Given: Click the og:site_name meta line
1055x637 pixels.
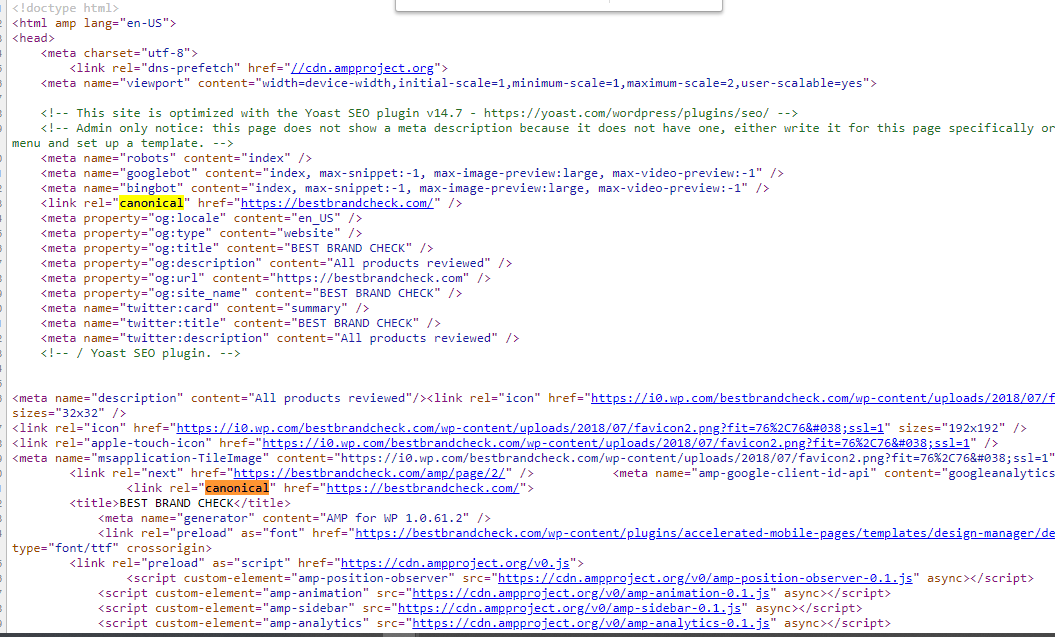Looking at the screenshot, I should 252,293.
